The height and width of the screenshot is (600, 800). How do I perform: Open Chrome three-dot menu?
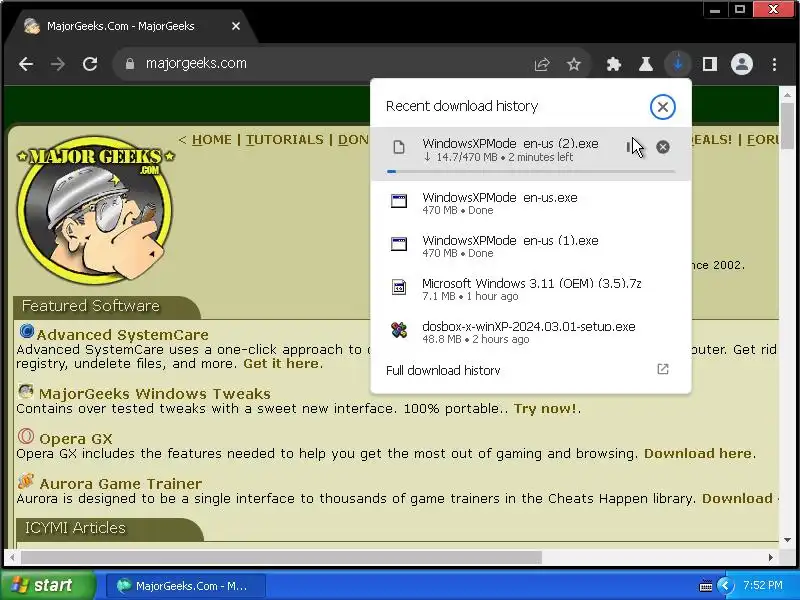point(774,64)
